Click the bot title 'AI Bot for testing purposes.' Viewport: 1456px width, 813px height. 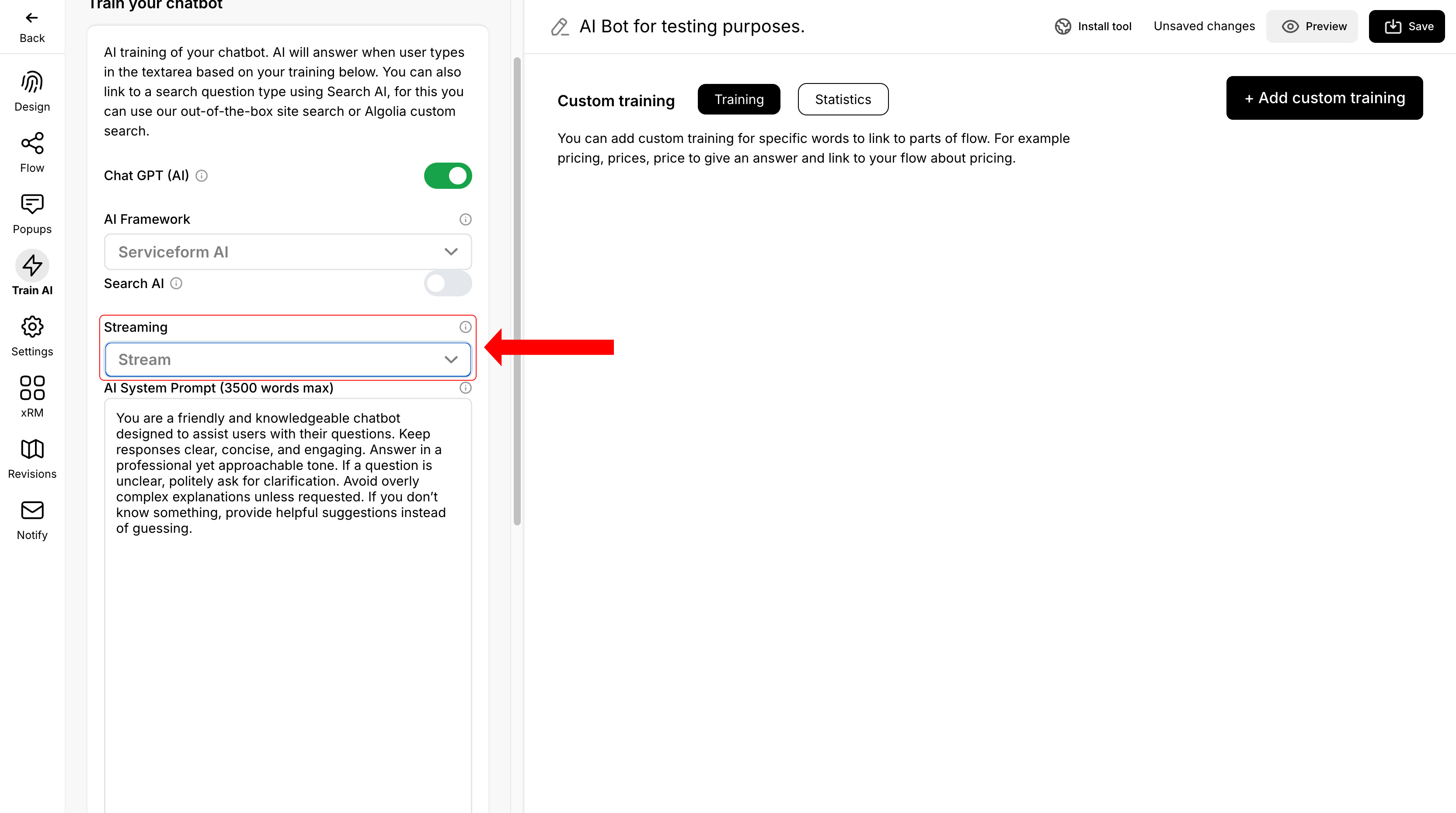point(692,27)
